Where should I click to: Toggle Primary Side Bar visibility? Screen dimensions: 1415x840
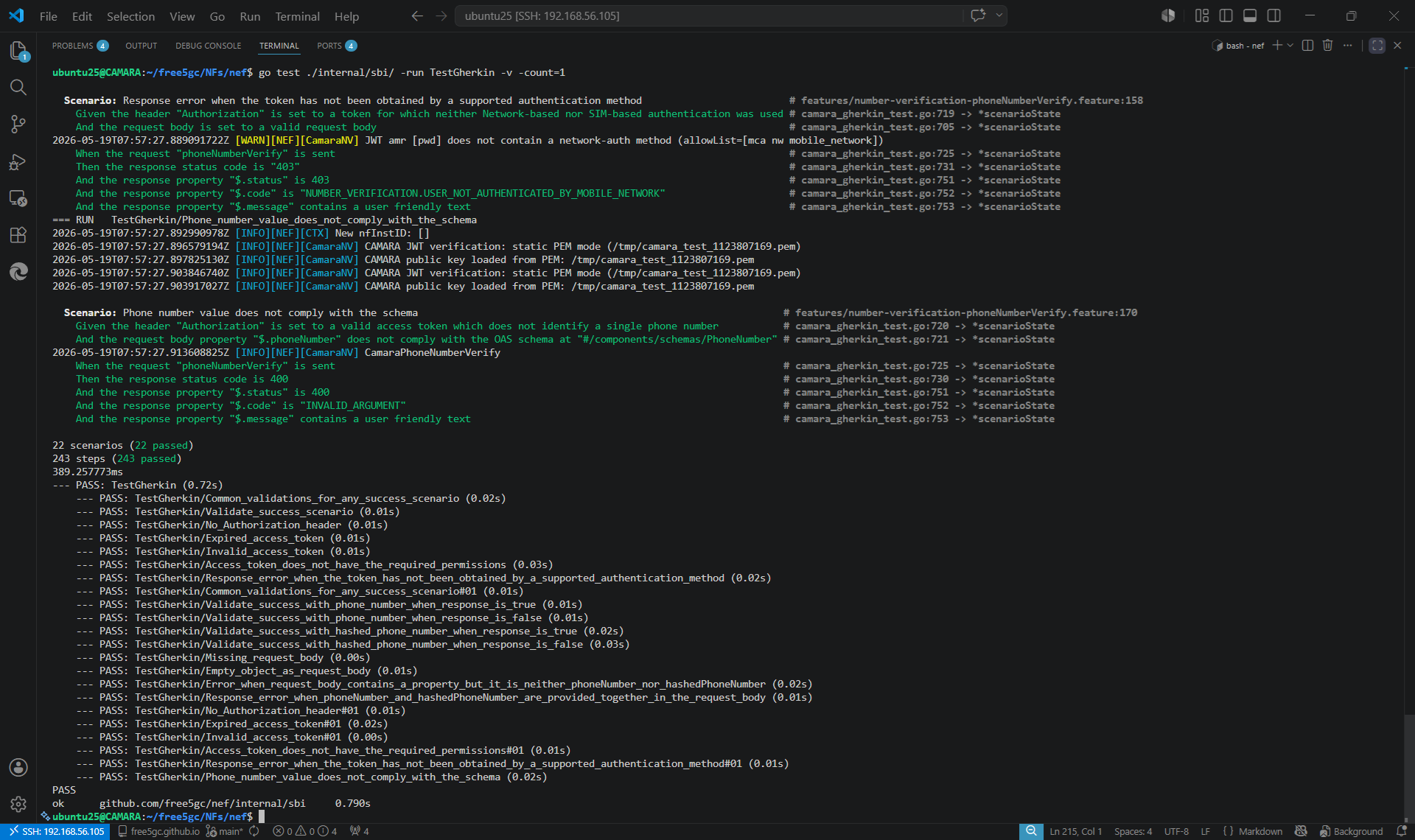click(x=1226, y=15)
